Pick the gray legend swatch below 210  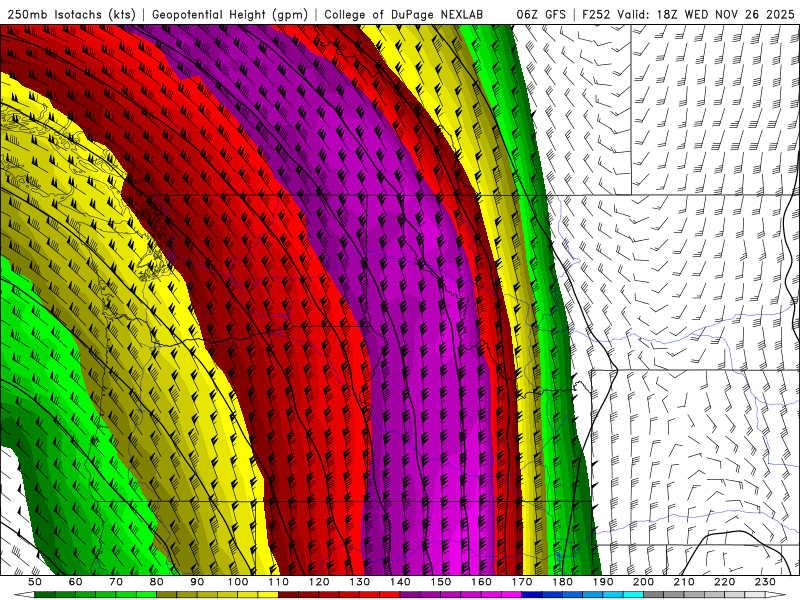(694, 595)
